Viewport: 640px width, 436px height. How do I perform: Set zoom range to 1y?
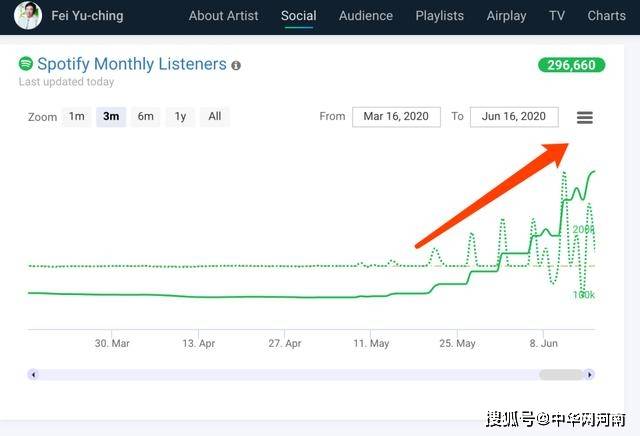tap(180, 117)
